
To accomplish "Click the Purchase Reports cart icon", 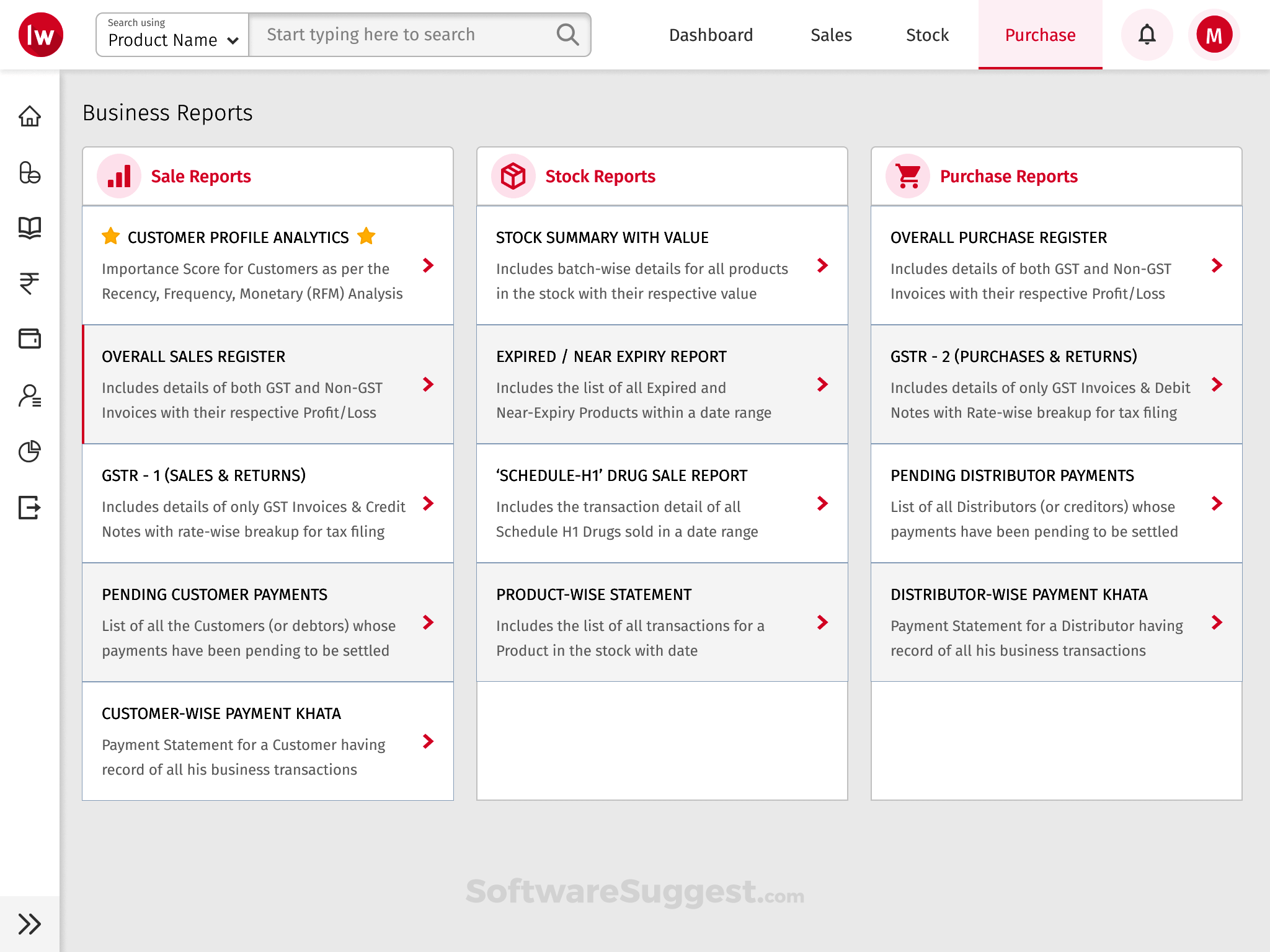I will coord(907,175).
